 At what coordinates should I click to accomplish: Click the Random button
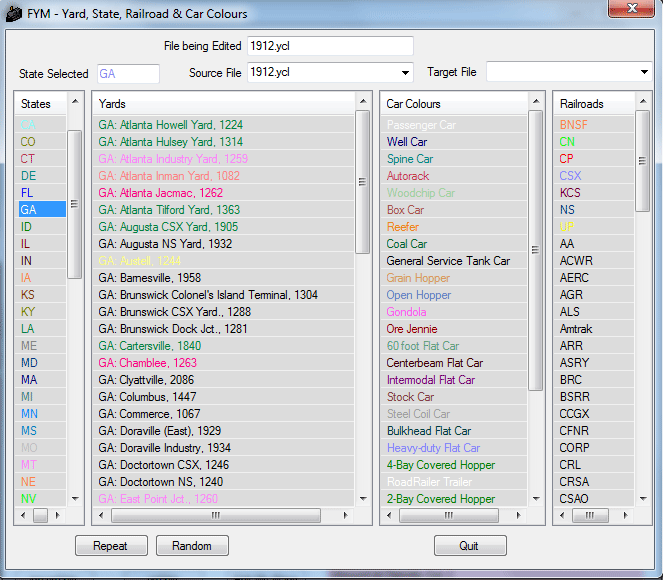coord(192,545)
